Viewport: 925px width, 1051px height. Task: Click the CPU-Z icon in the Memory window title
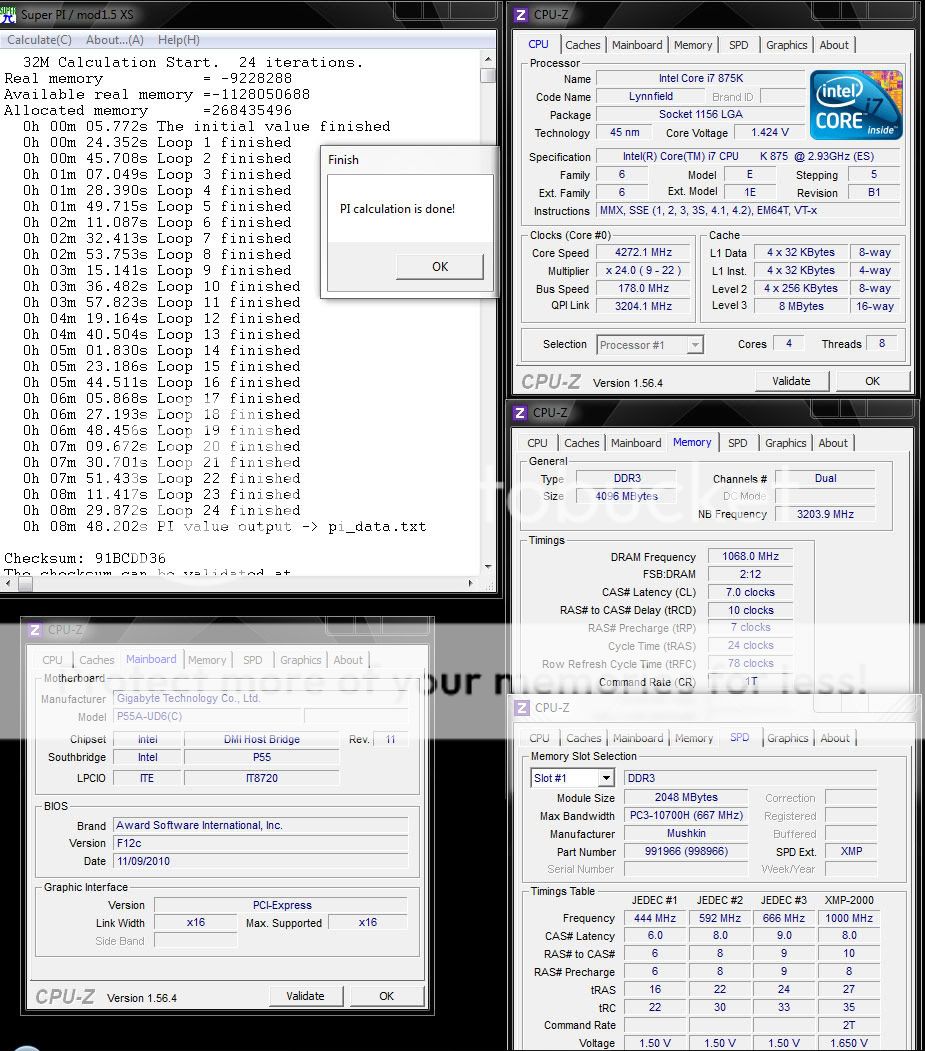pos(519,413)
